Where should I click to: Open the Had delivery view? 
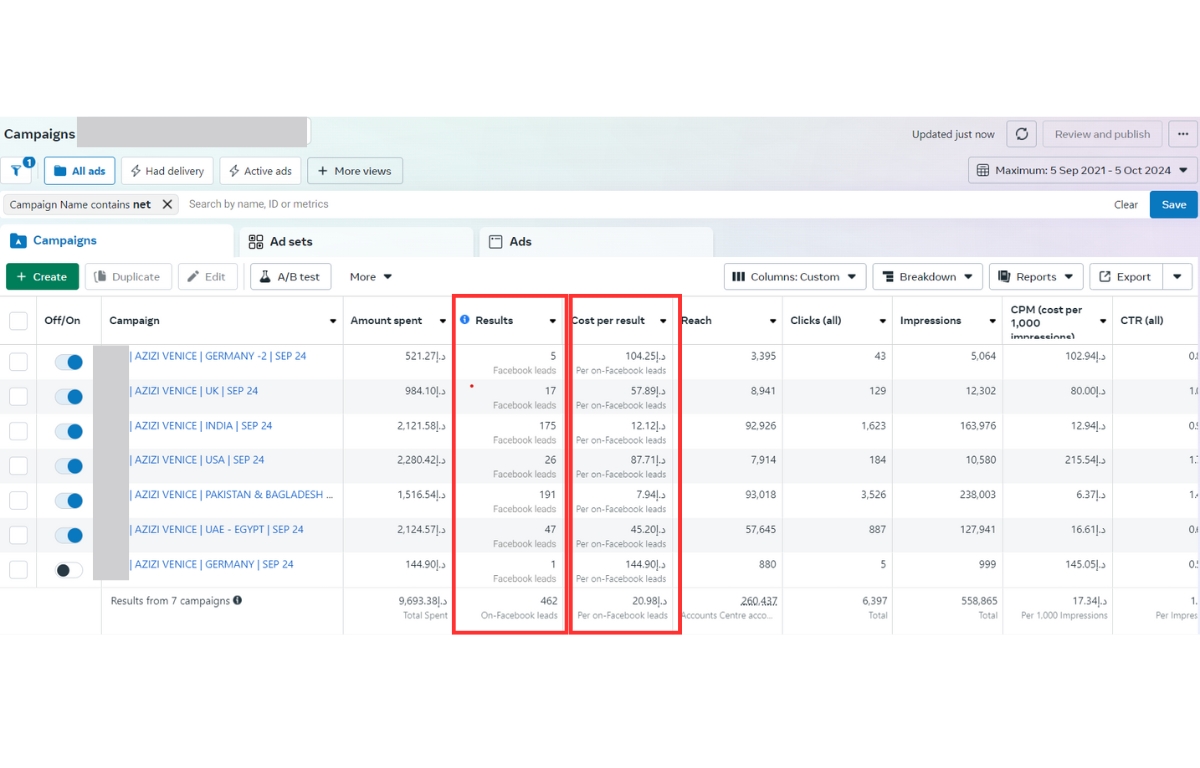point(167,171)
